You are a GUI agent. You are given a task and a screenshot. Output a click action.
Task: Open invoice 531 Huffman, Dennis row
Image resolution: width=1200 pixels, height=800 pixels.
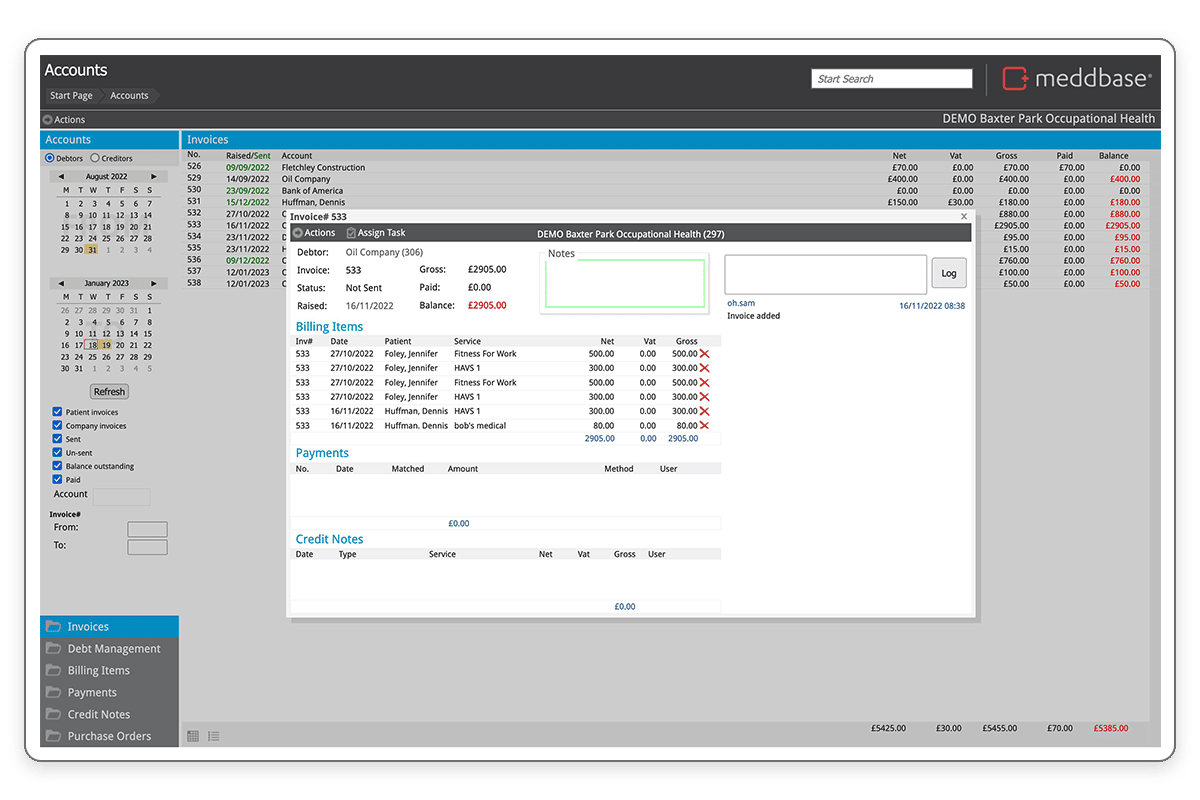(x=664, y=202)
